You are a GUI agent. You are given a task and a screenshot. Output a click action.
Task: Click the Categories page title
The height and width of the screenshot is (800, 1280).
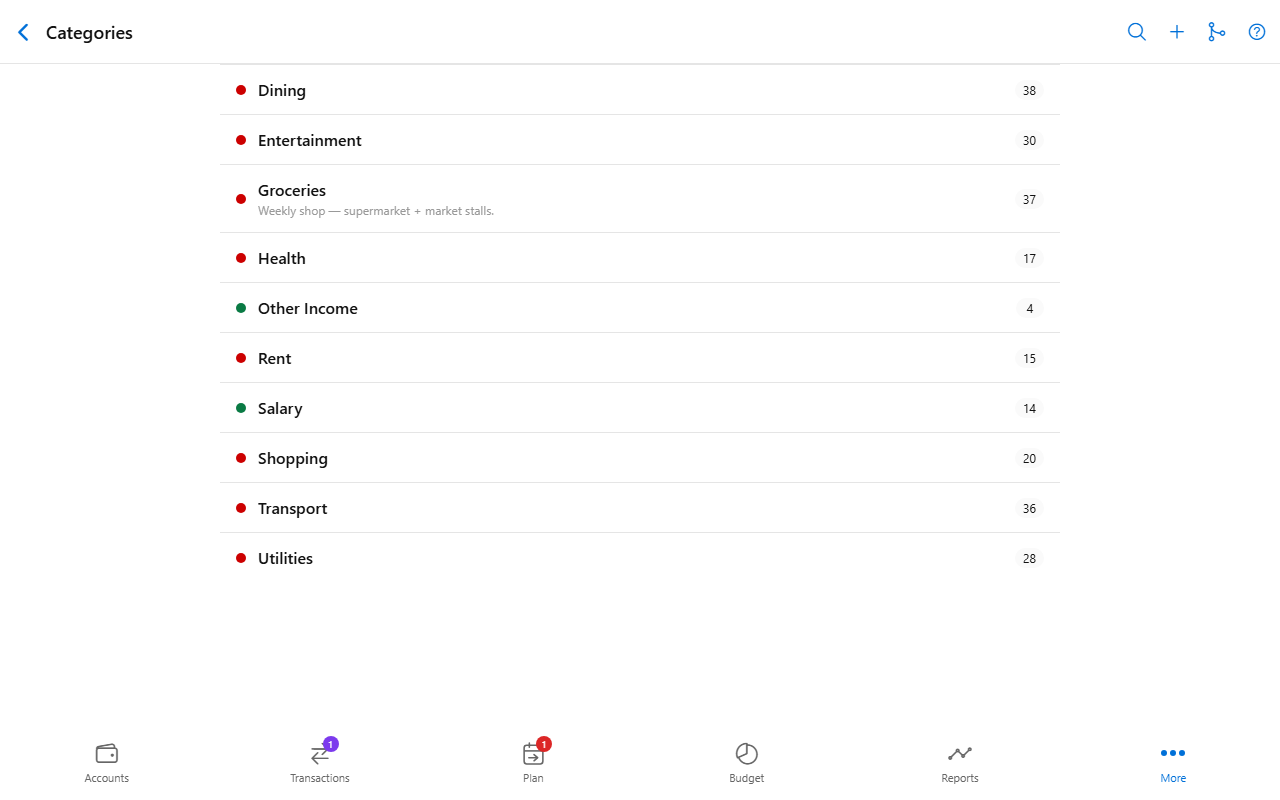pyautogui.click(x=89, y=32)
